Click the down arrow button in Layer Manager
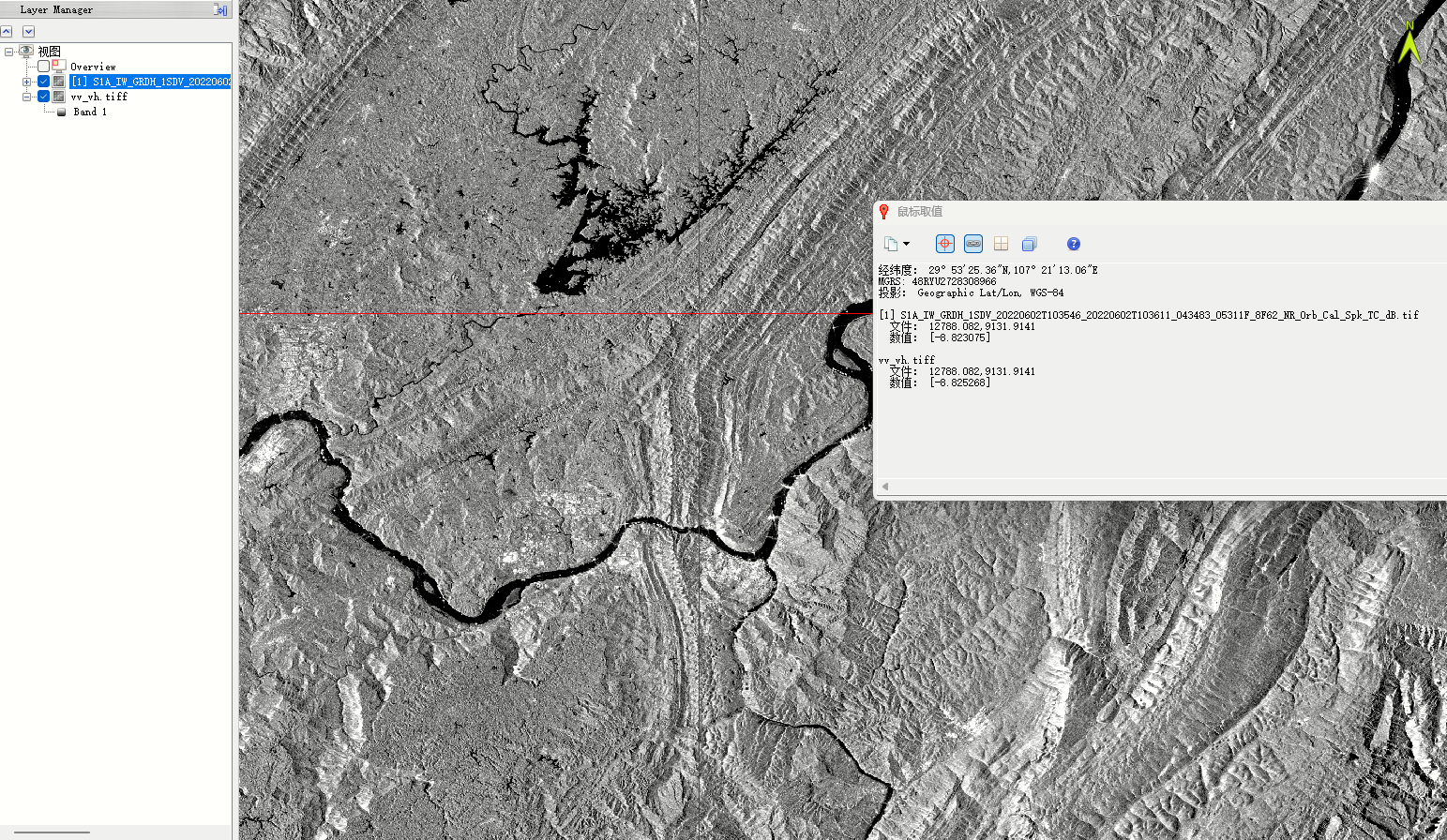Viewport: 1447px width, 840px height. (x=27, y=31)
